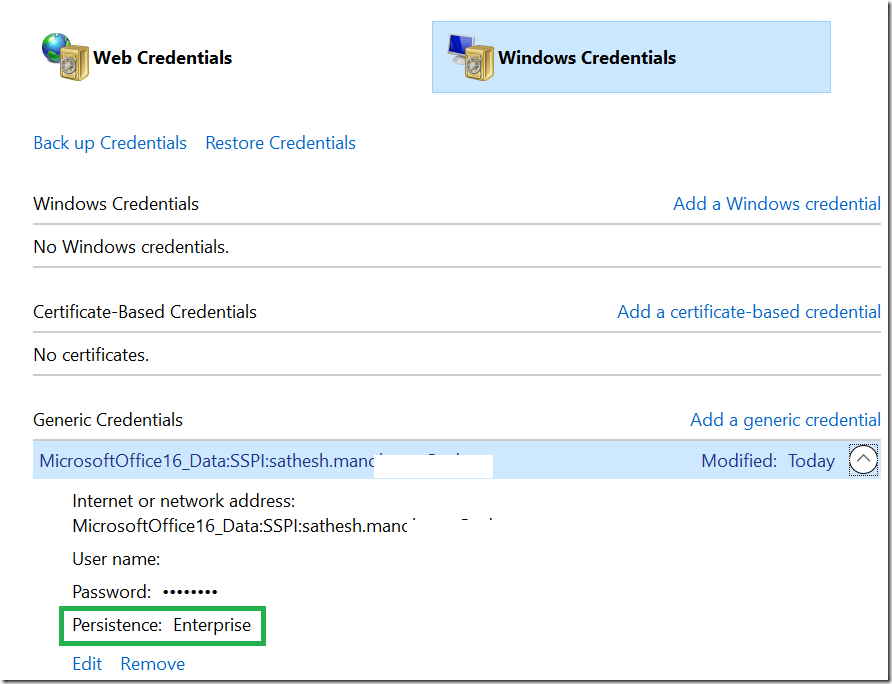
Task: Click the Modified: Today text
Action: [767, 460]
